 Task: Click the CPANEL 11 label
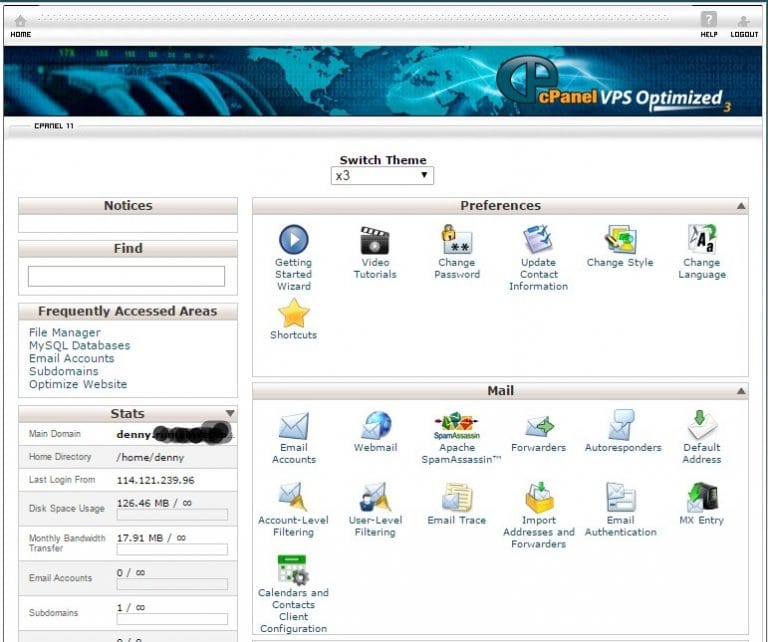pos(54,126)
